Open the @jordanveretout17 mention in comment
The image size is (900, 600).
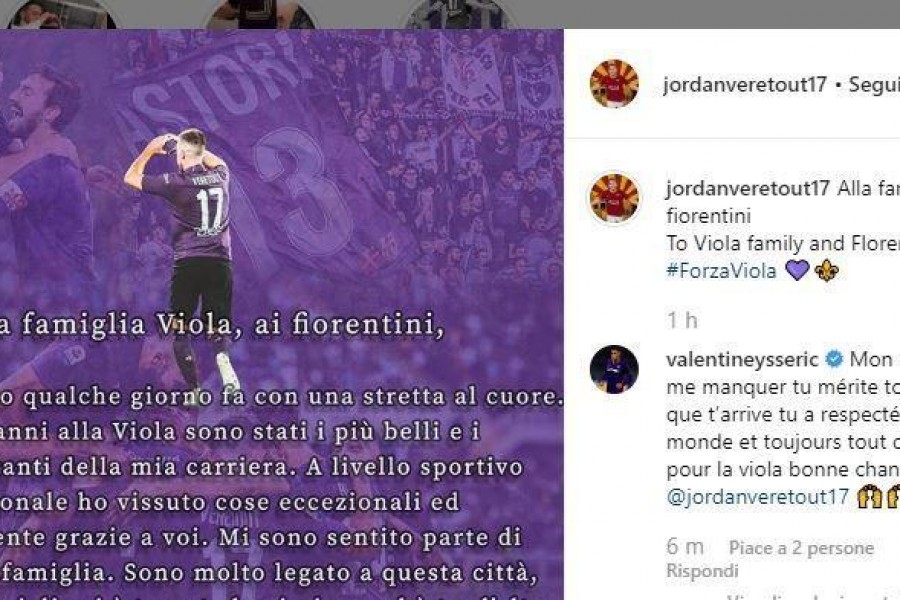[758, 497]
